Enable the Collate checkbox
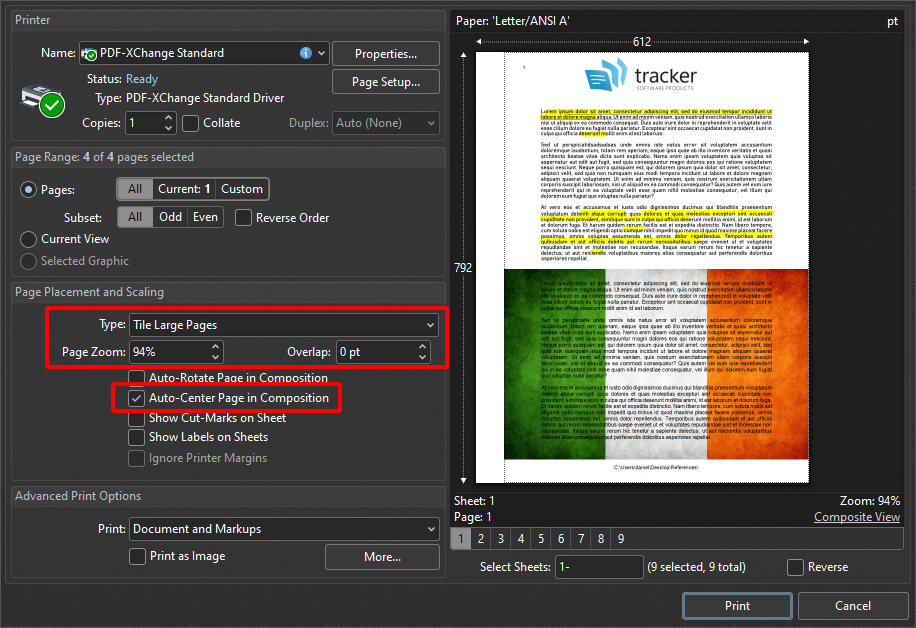Viewport: 916px width, 628px height. point(190,122)
